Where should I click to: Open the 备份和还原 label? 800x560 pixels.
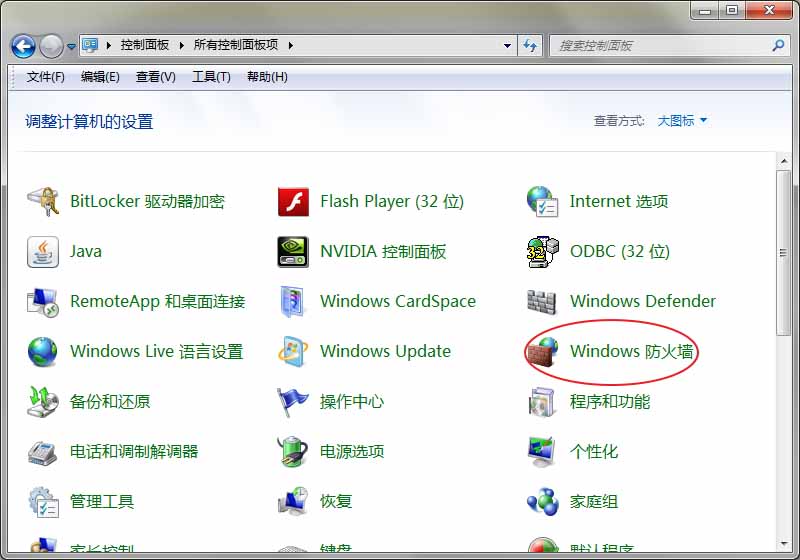[x=110, y=401]
